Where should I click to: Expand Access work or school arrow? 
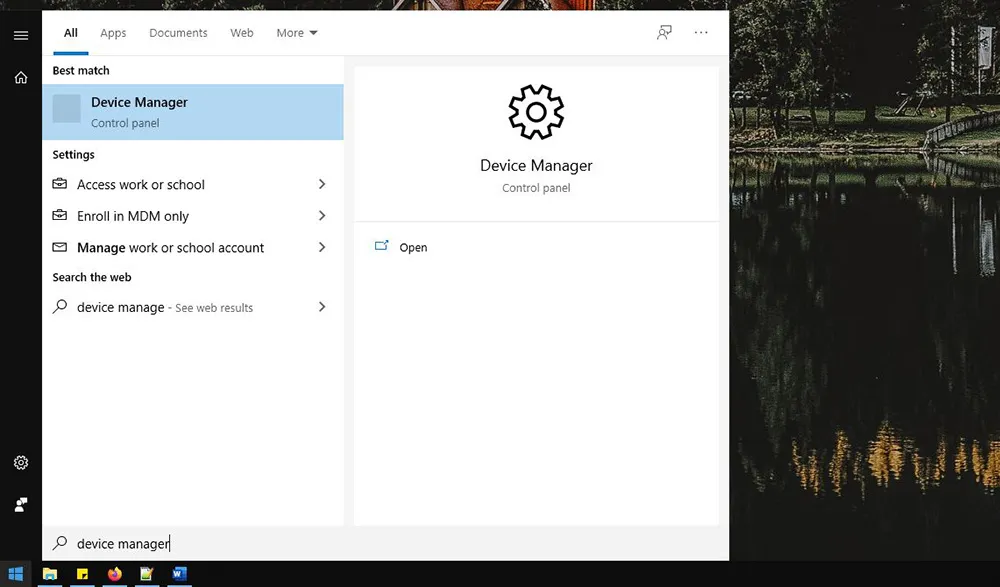[x=322, y=185]
